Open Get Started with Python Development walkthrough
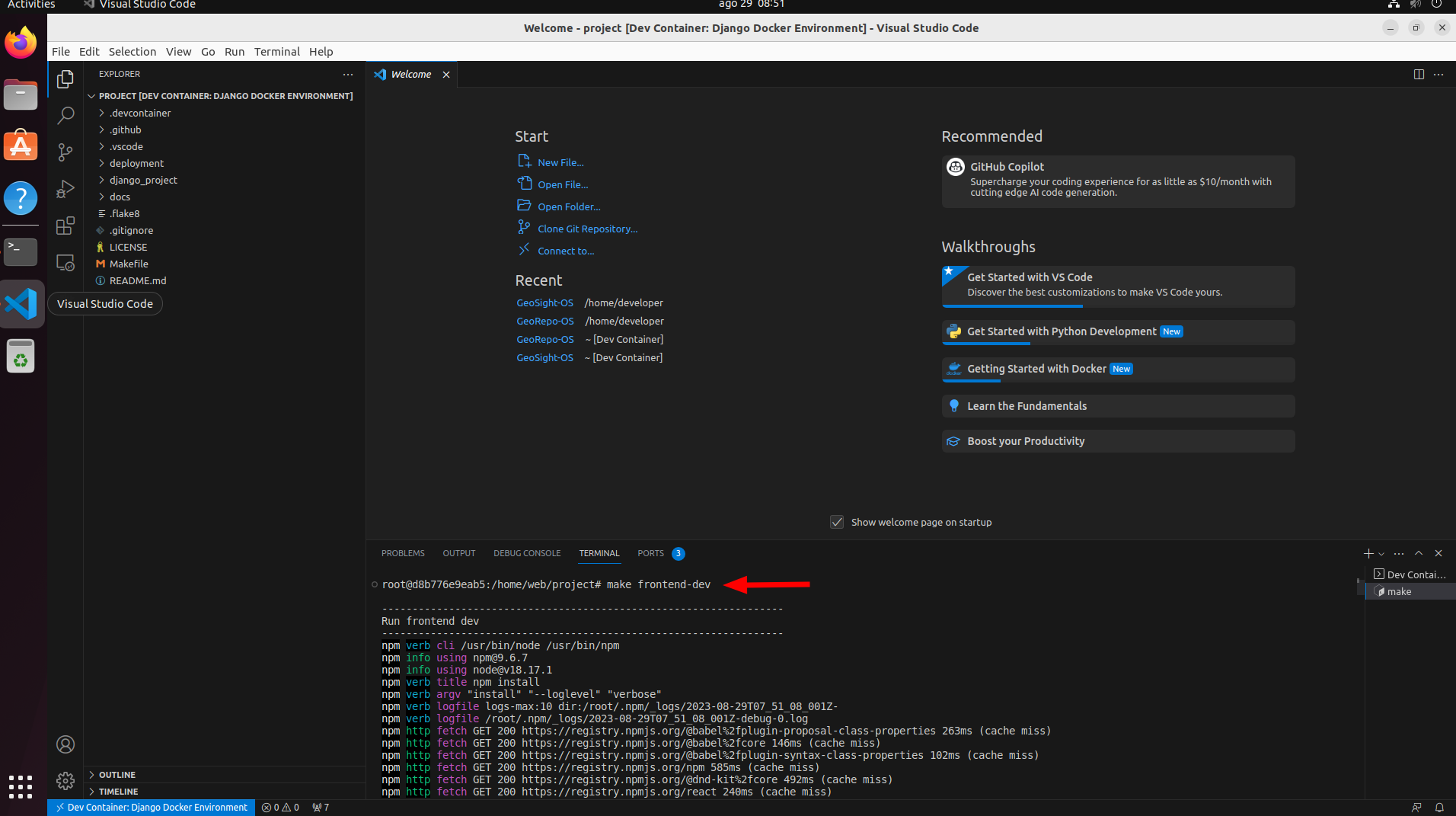1456x816 pixels. (x=1118, y=332)
